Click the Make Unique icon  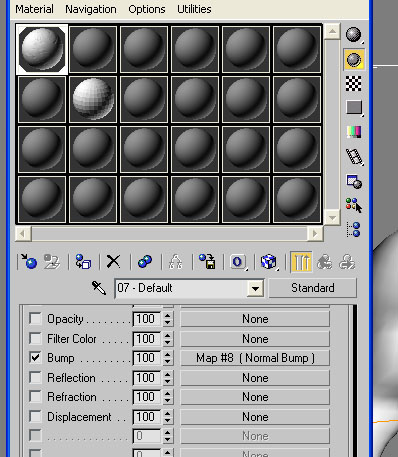[x=175, y=262]
